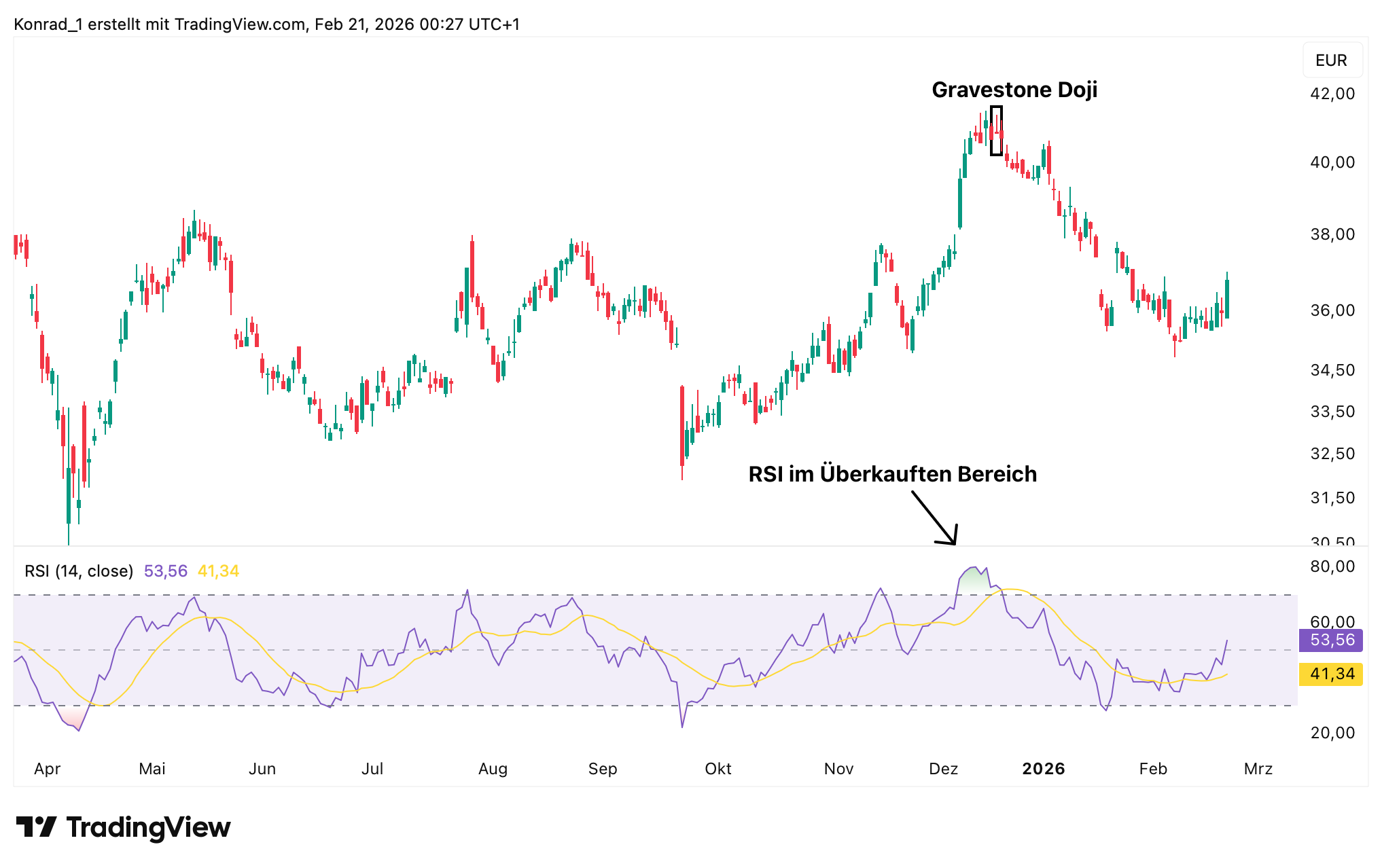Click the TradingView wordmark link
Screen dimensions: 1382x868
(x=148, y=827)
